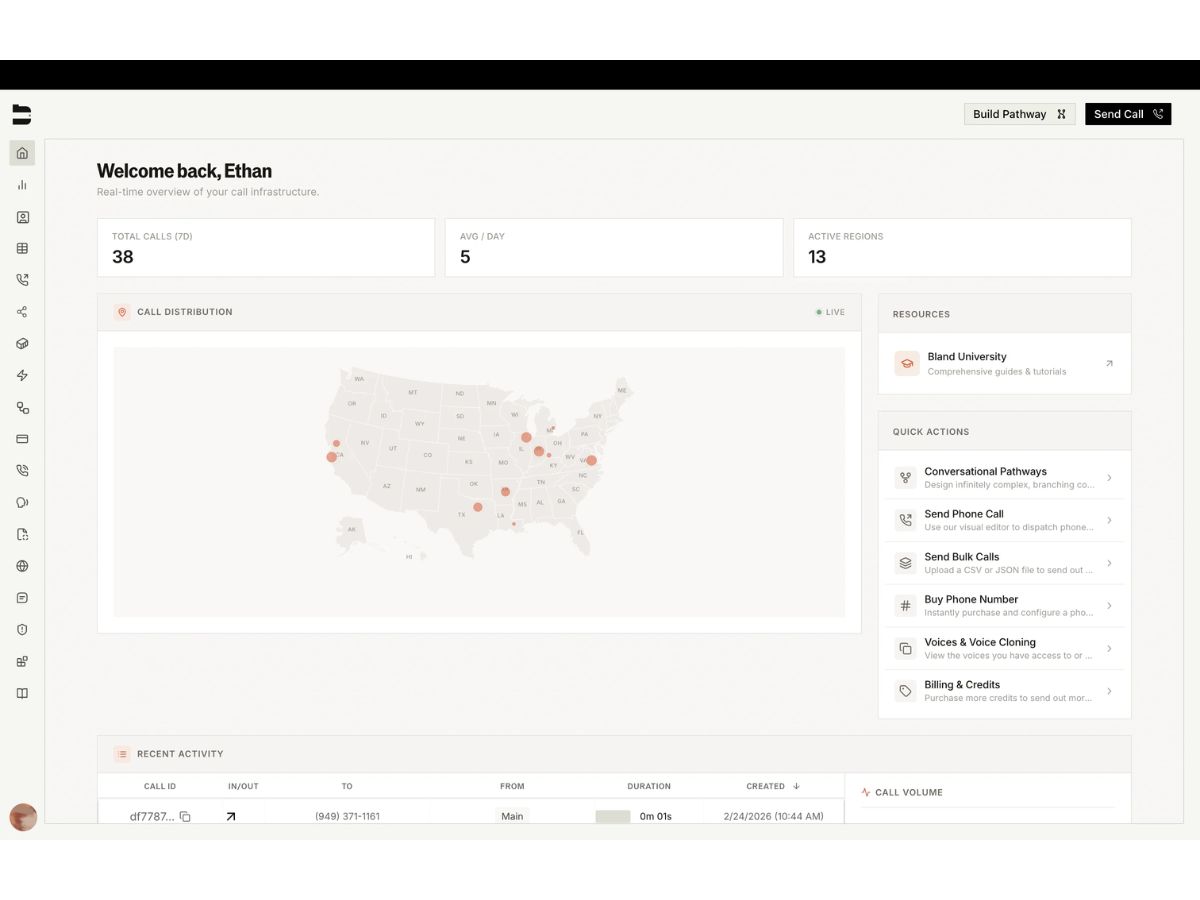Open the add-ons squares sidebar icon
Viewport: 1200px width, 900px height.
point(22,661)
